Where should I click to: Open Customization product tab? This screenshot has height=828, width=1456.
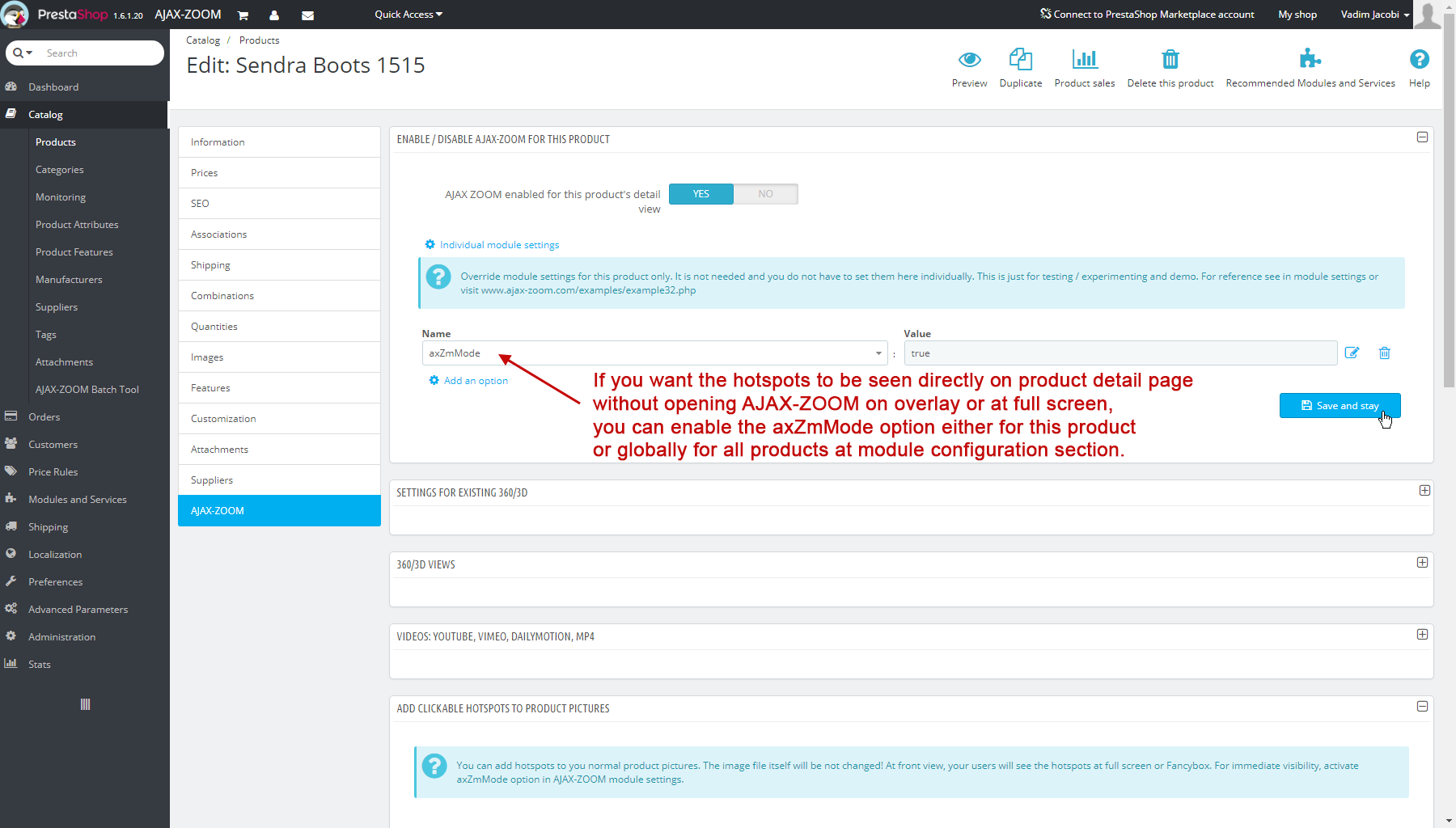click(x=279, y=419)
